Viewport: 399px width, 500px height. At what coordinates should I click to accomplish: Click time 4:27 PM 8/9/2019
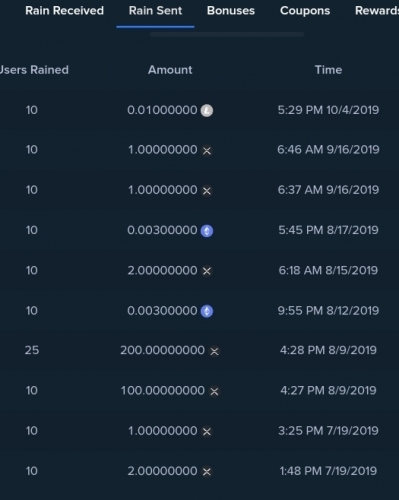pyautogui.click(x=328, y=391)
